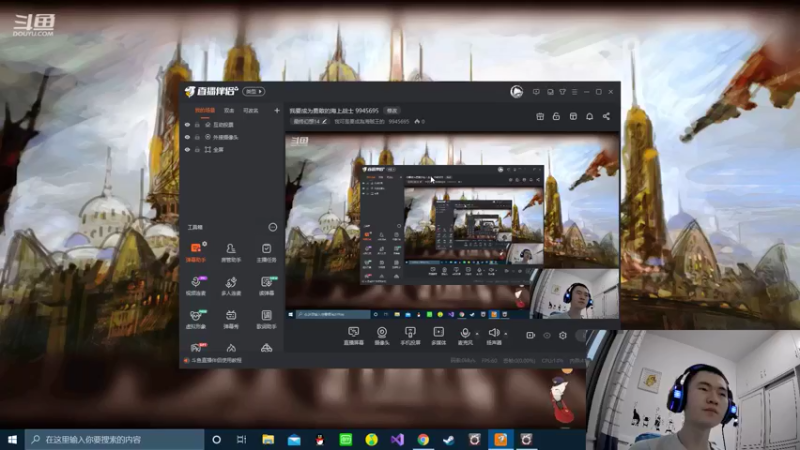Click the Windows taskbar search box

pyautogui.click(x=114, y=439)
